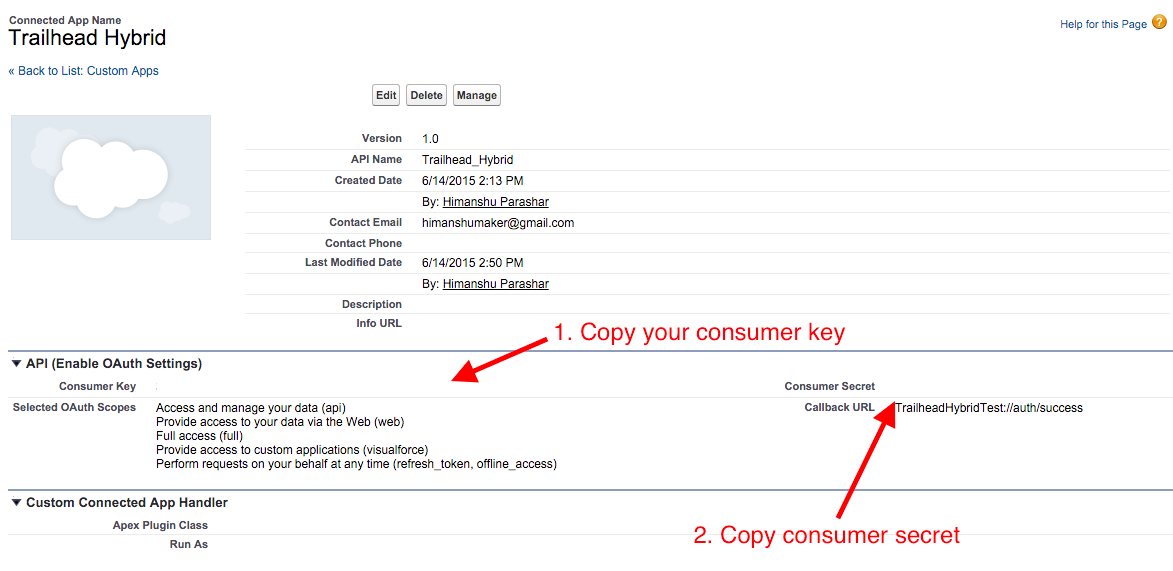Click the Apex Plugin Class label

pos(160,525)
